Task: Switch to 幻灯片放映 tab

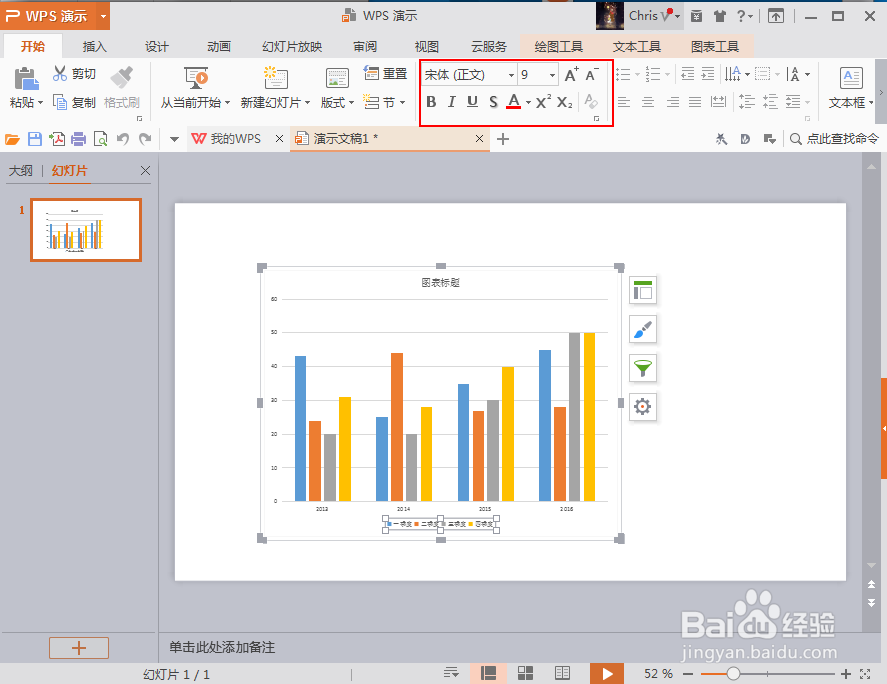Action: pos(292,46)
